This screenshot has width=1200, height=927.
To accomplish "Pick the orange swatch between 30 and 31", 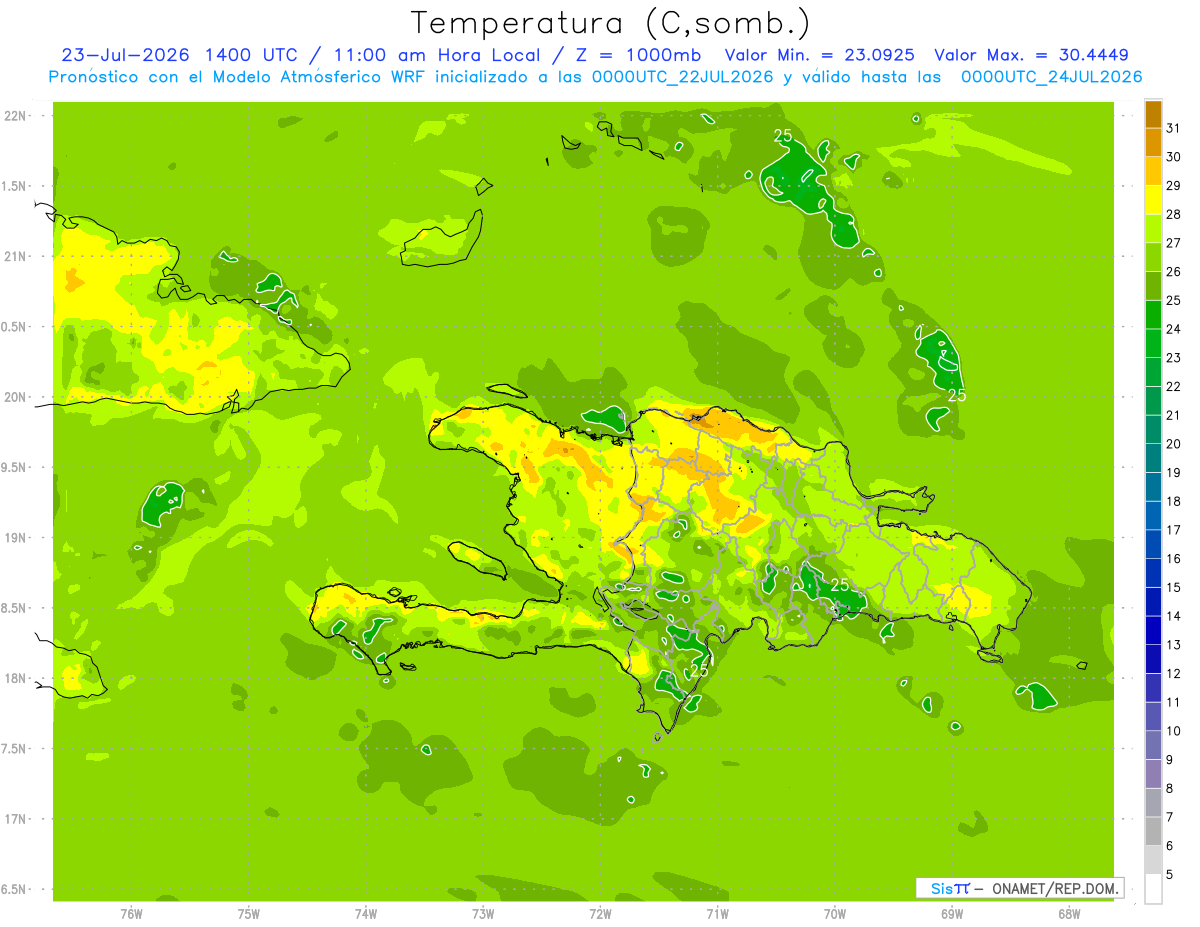I will tap(1153, 142).
